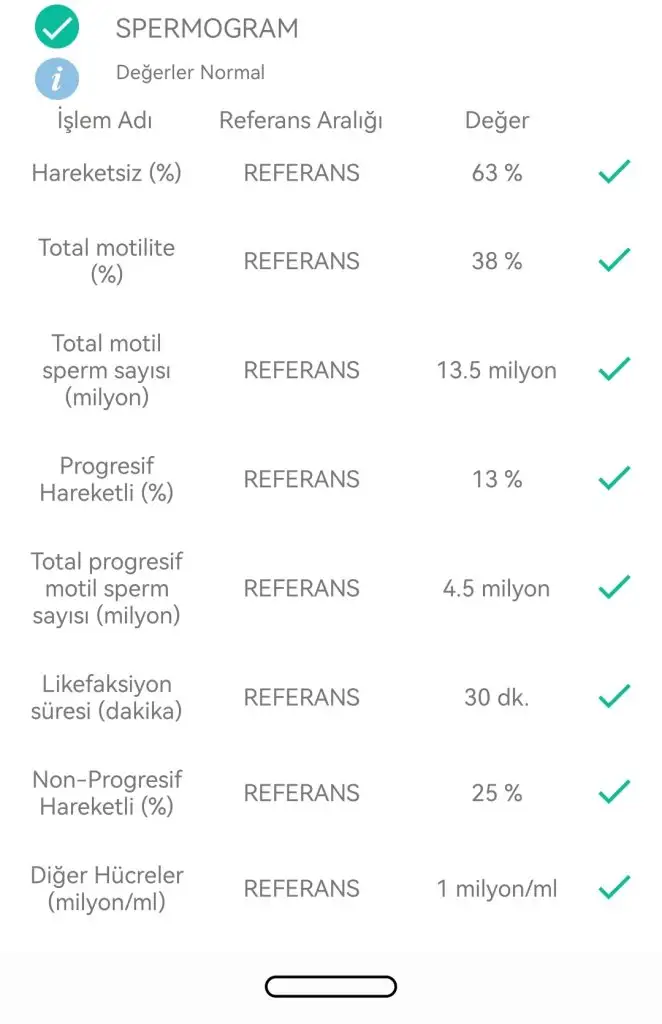Tap the checkmark beside 30 dk. value
Viewport: 662px width, 1024px height.
[x=614, y=696]
